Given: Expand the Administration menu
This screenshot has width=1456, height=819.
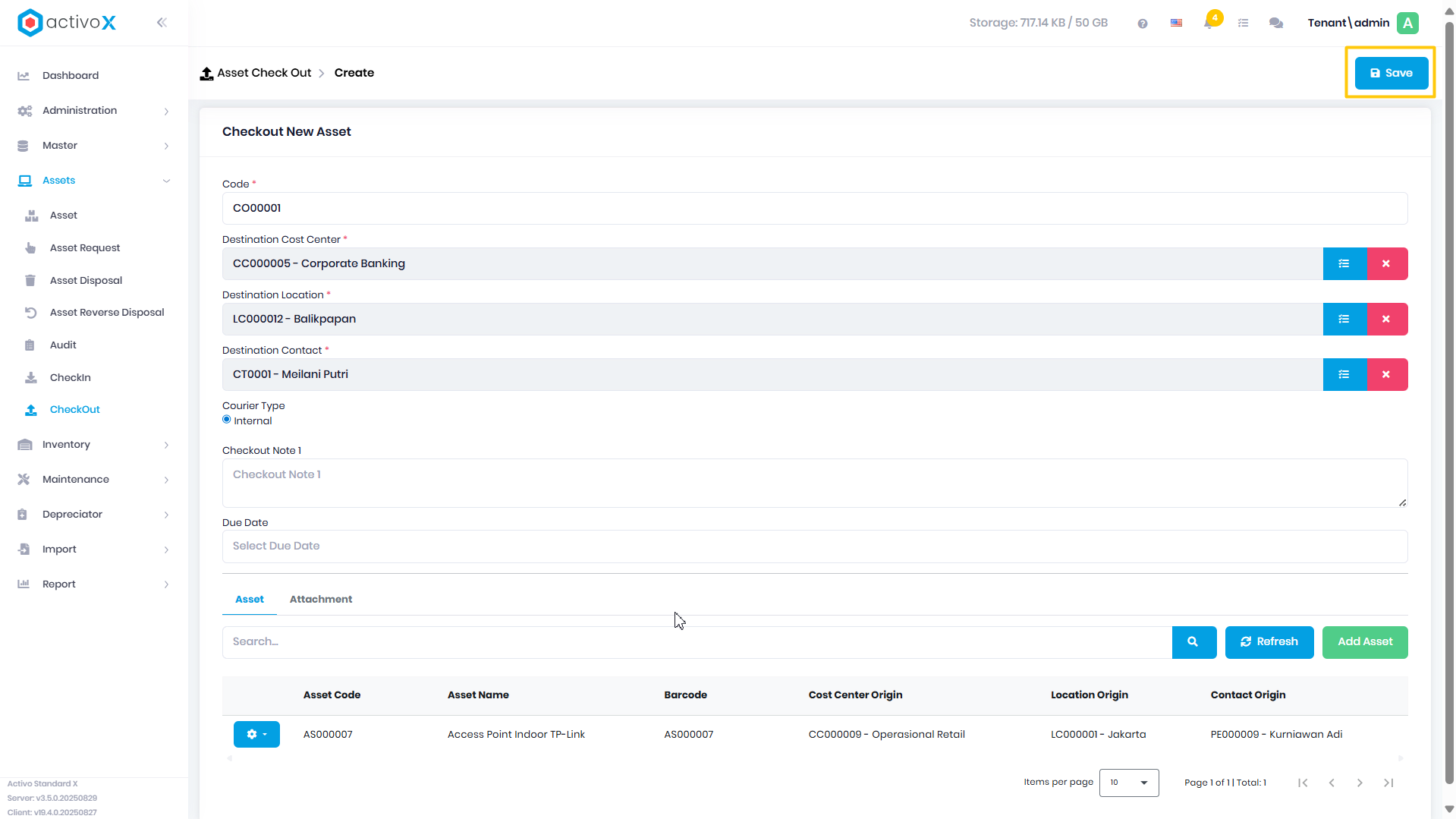Looking at the screenshot, I should 94,111.
